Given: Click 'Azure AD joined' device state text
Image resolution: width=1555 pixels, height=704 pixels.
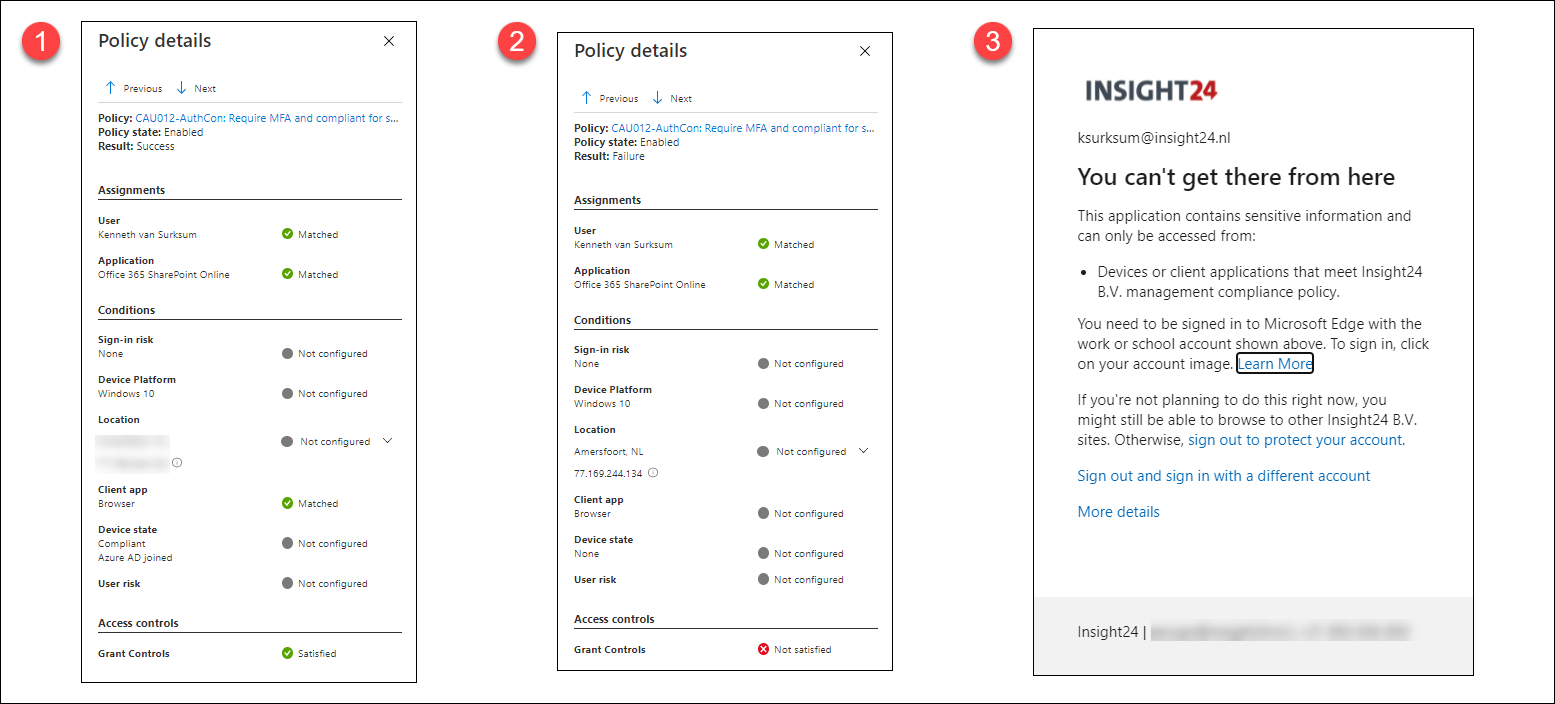Looking at the screenshot, I should click(x=135, y=557).
